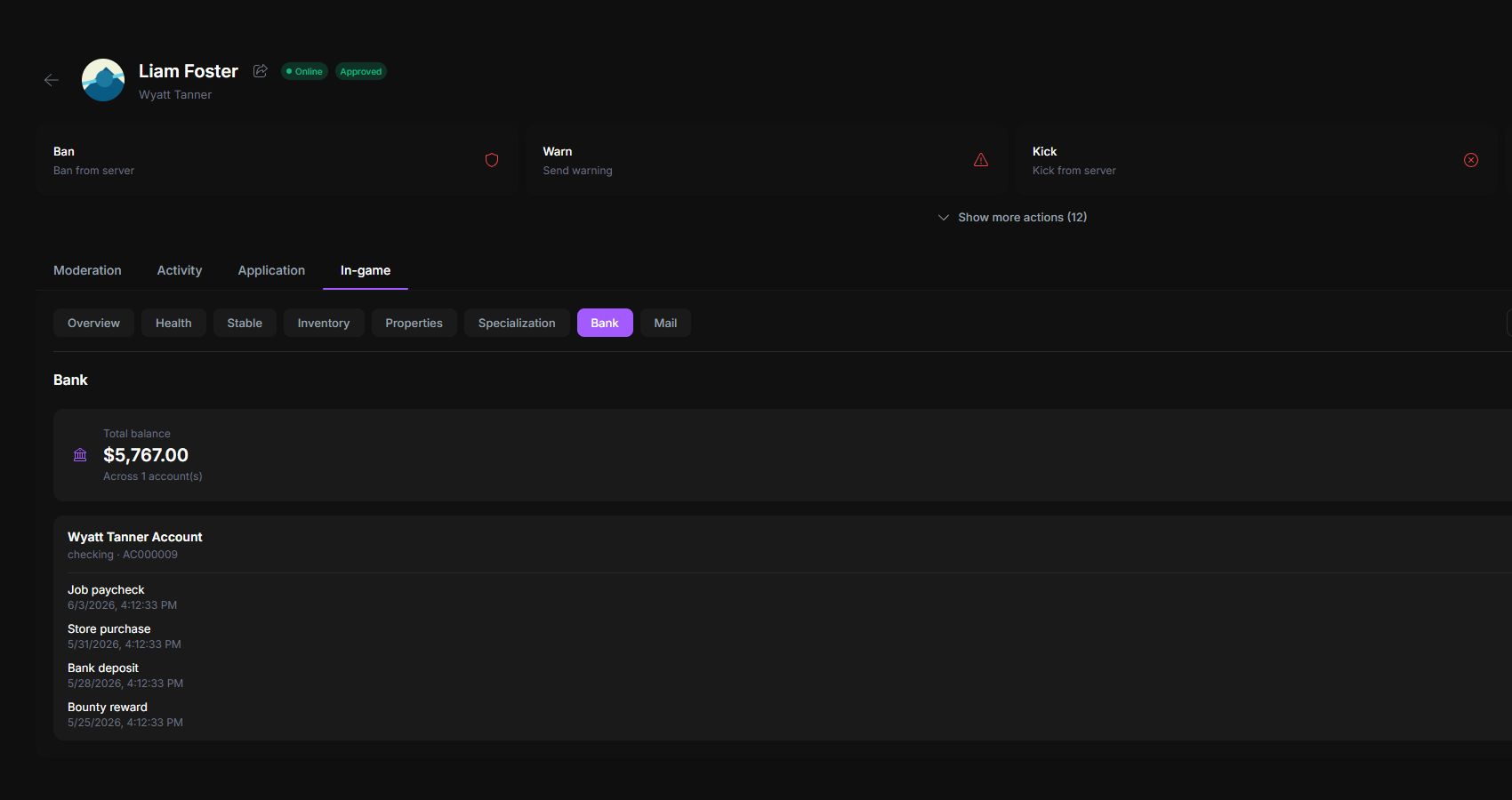The image size is (1512, 800).
Task: Click the Approved status badge
Action: pyautogui.click(x=361, y=71)
